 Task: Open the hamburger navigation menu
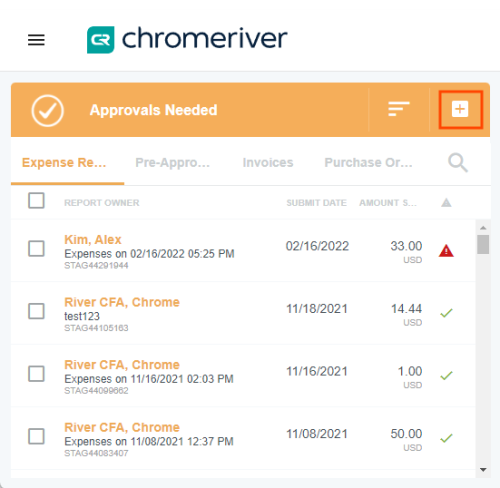[36, 40]
